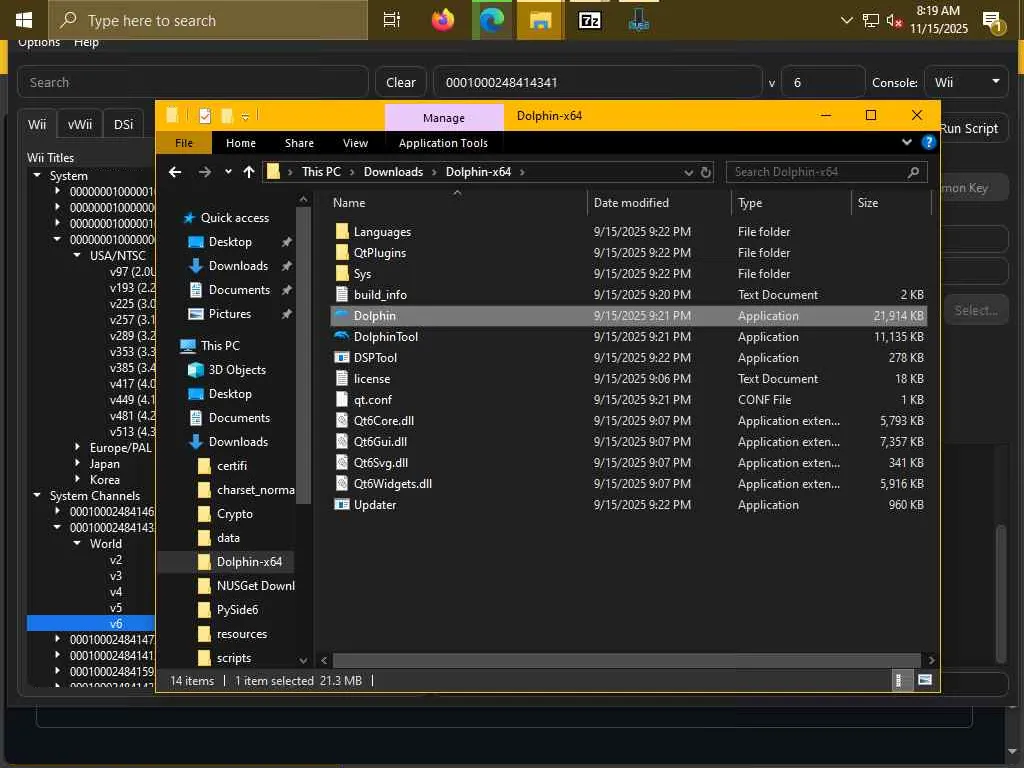
Task: Open the Console dropdown showing Wii
Action: (966, 82)
